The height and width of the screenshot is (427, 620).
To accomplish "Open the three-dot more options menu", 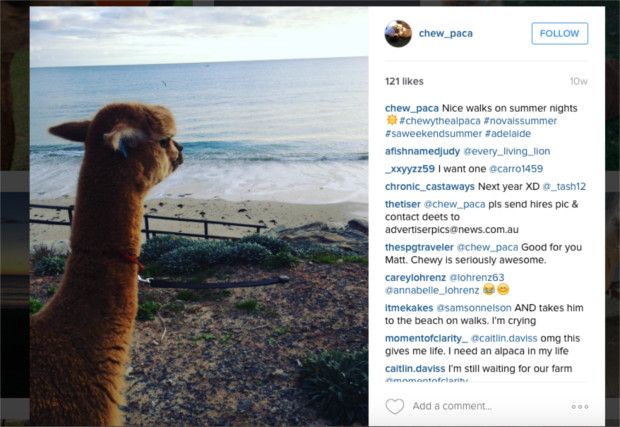I will 580,407.
